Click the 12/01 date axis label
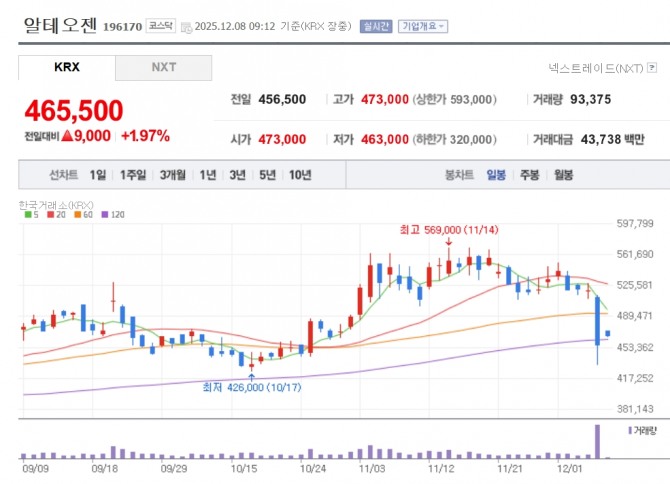Image resolution: width=670 pixels, height=484 pixels. pyautogui.click(x=570, y=469)
